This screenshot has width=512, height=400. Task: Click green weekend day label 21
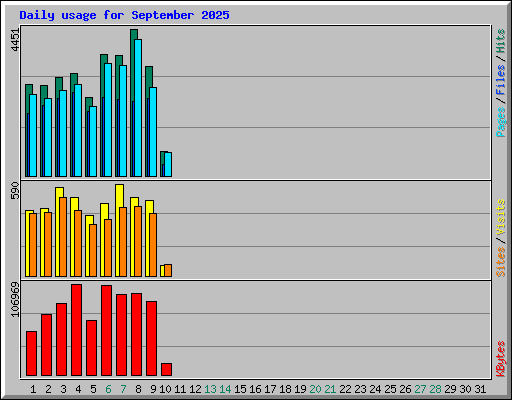pyautogui.click(x=330, y=389)
